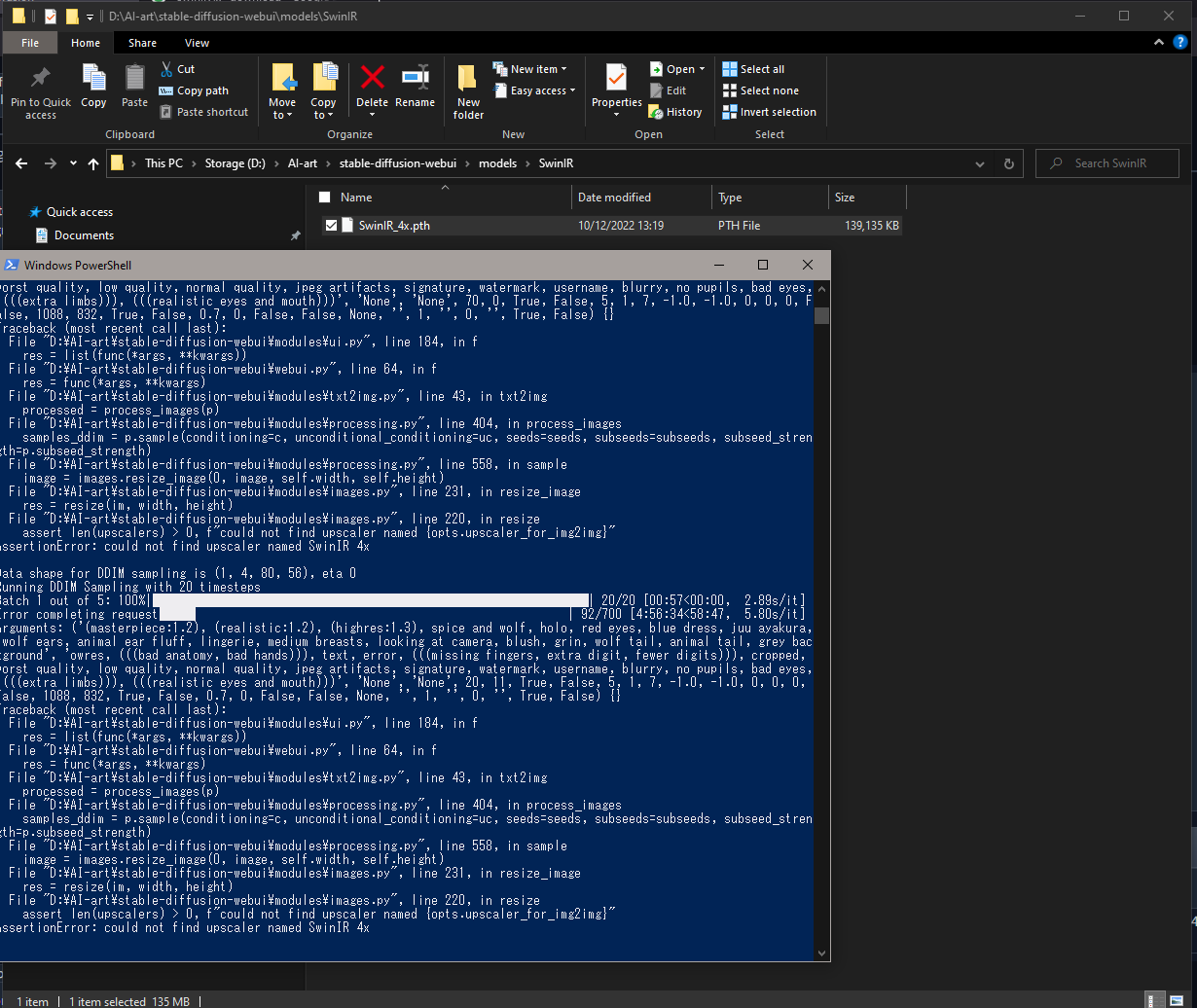Click This PC in the breadcrumb

pyautogui.click(x=163, y=163)
